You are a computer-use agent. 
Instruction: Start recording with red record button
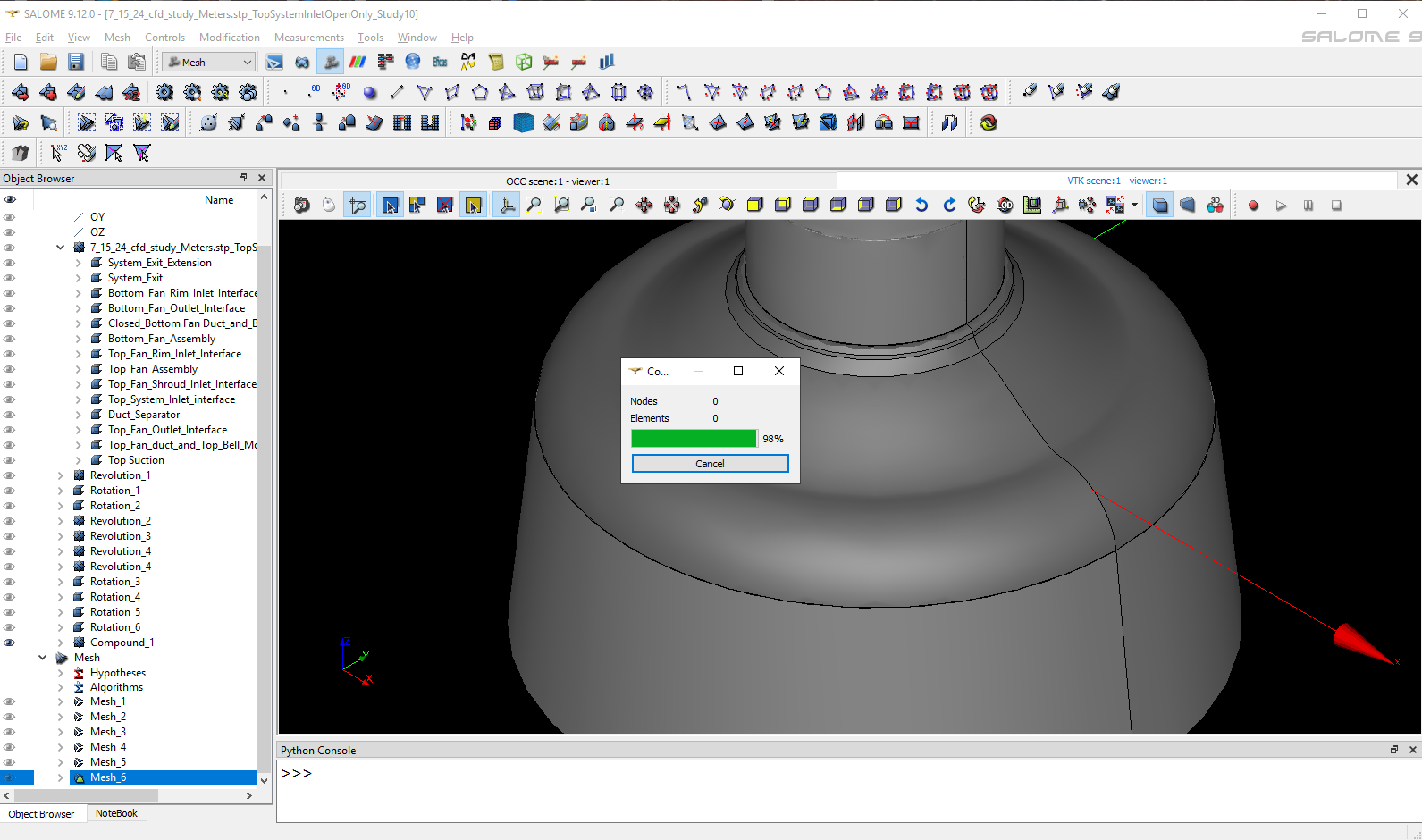pos(1253,206)
